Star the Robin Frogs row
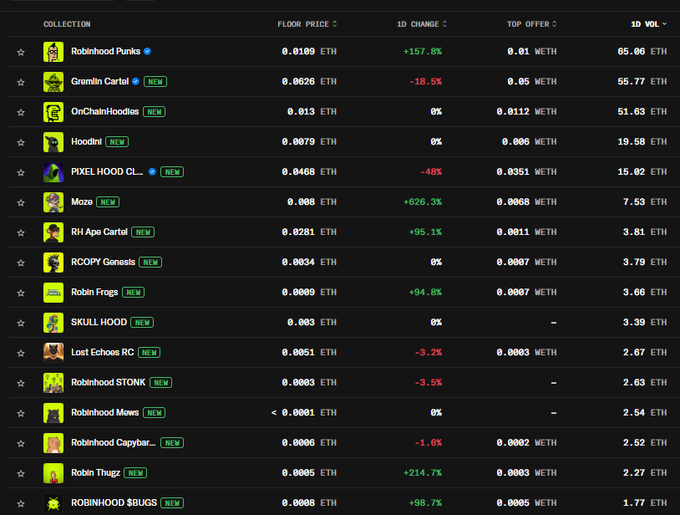This screenshot has height=515, width=680. [x=20, y=293]
